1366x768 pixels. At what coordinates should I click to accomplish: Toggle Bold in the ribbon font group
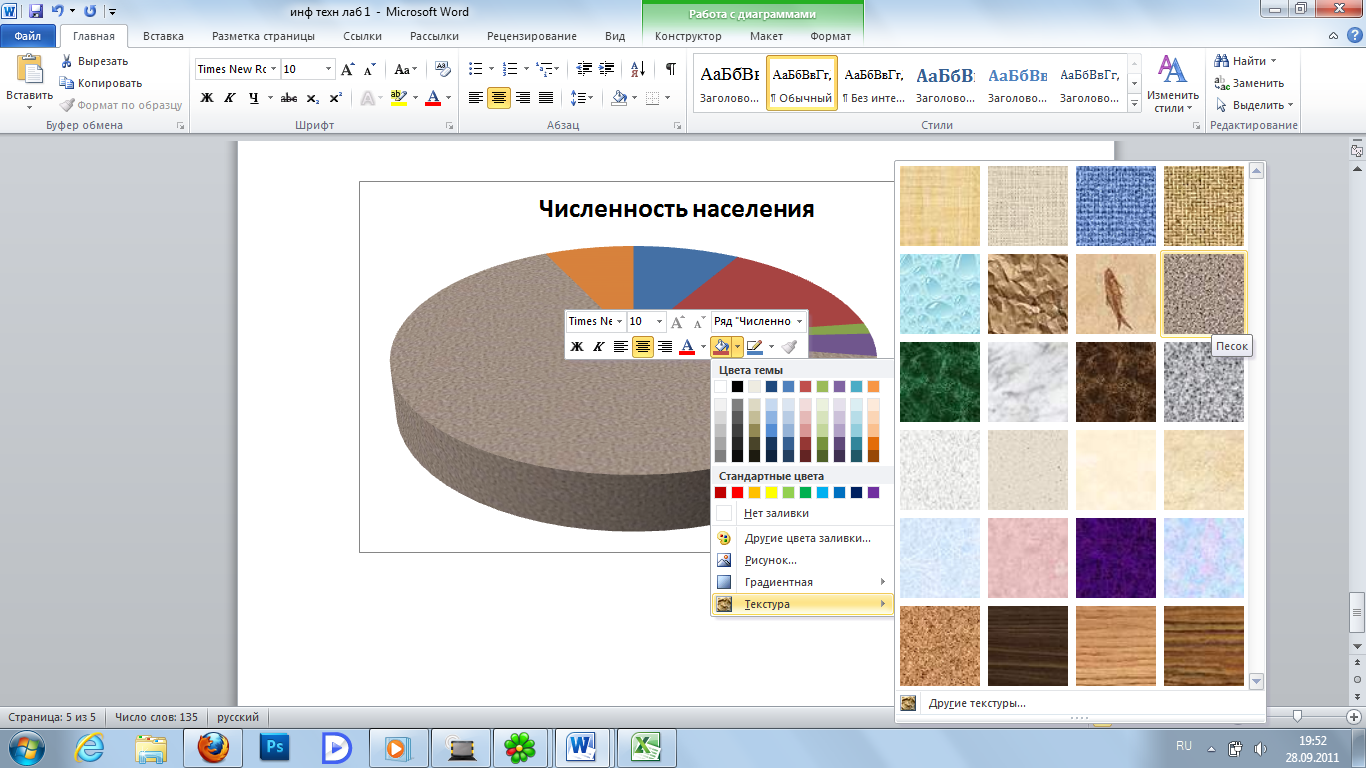coord(207,98)
